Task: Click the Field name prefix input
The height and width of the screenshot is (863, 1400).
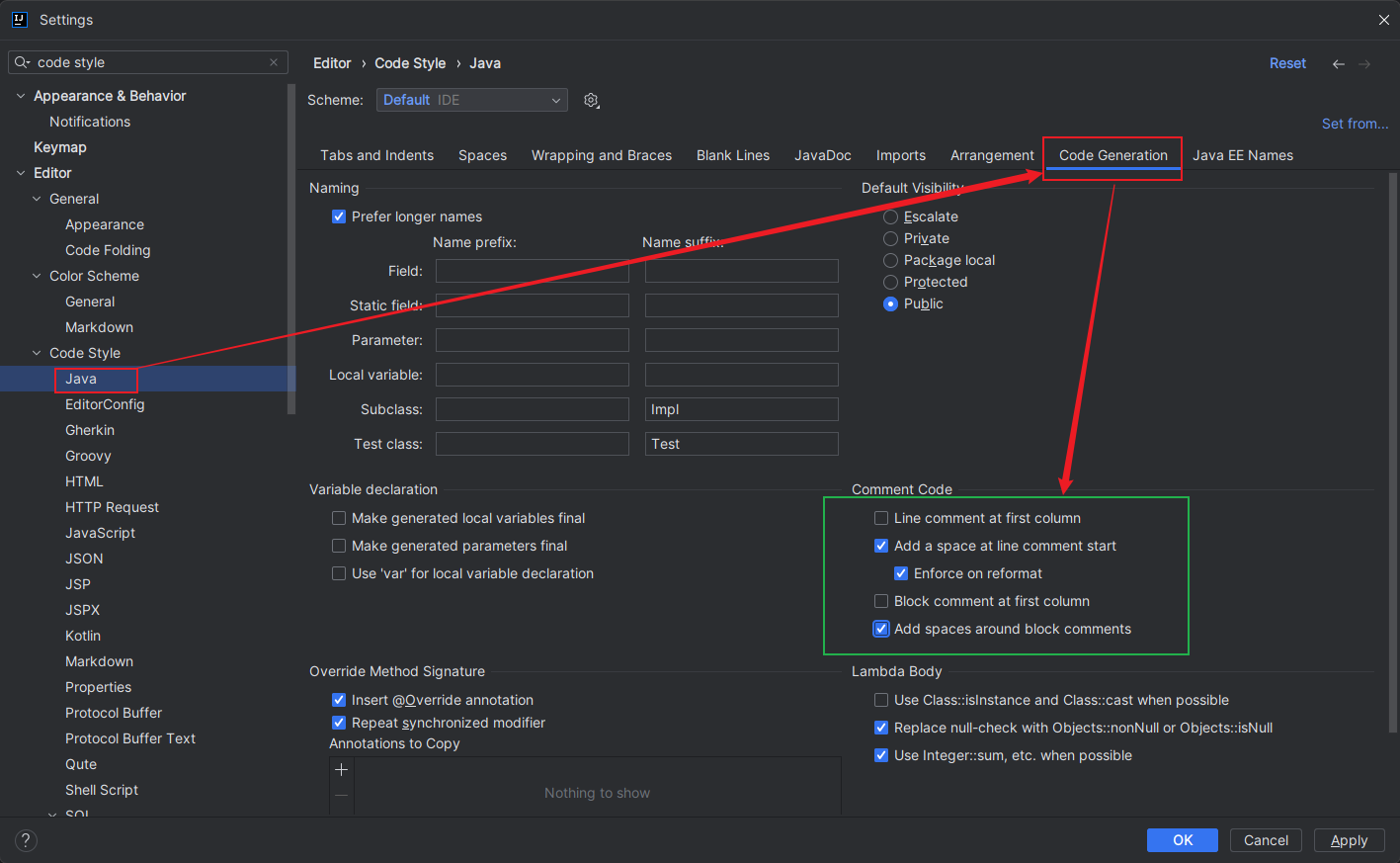Action: point(532,271)
